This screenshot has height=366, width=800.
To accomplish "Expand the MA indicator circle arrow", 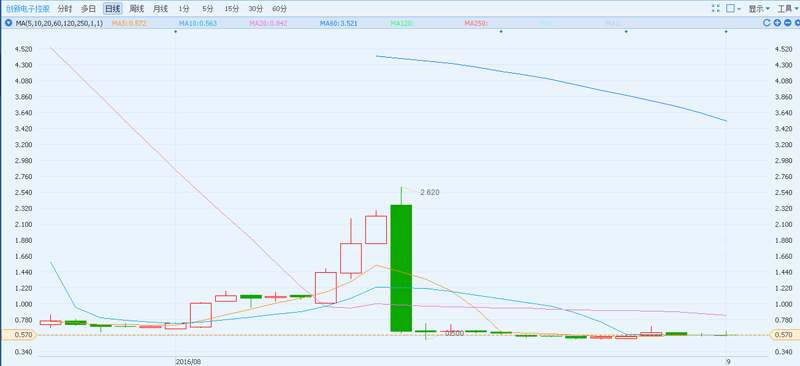I will click(8, 23).
